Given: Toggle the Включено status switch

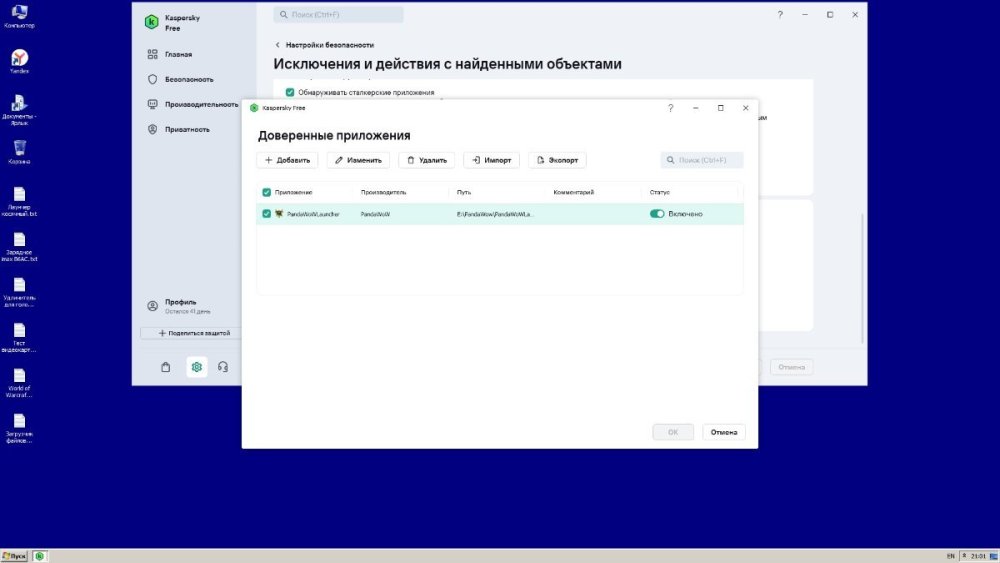Looking at the screenshot, I should (x=657, y=214).
